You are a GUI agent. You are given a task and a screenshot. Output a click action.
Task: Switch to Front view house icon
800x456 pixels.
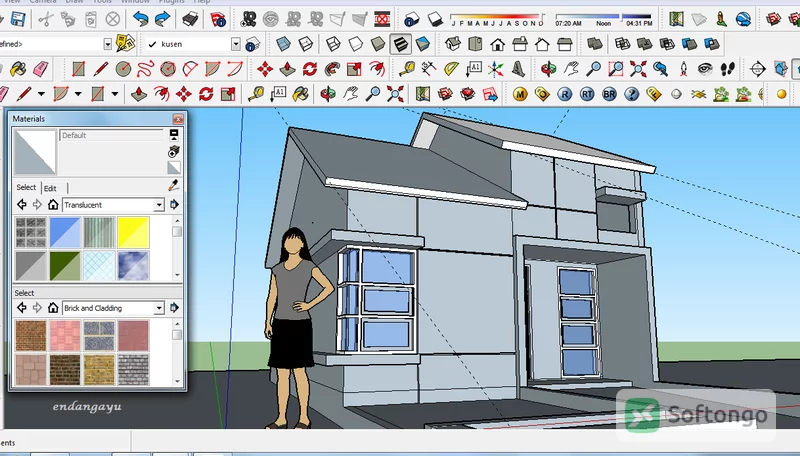tap(497, 44)
